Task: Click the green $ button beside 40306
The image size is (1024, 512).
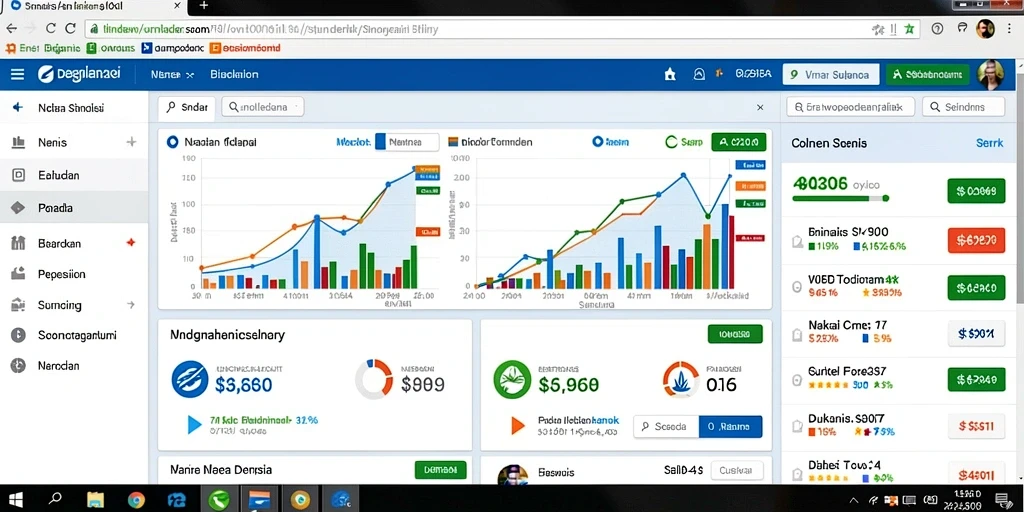Action: 976,191
